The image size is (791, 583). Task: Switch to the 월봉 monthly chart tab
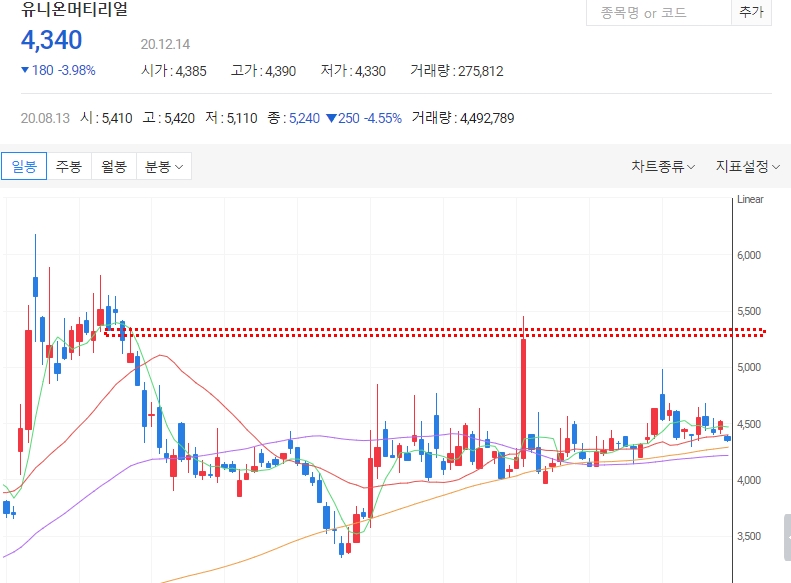[114, 166]
